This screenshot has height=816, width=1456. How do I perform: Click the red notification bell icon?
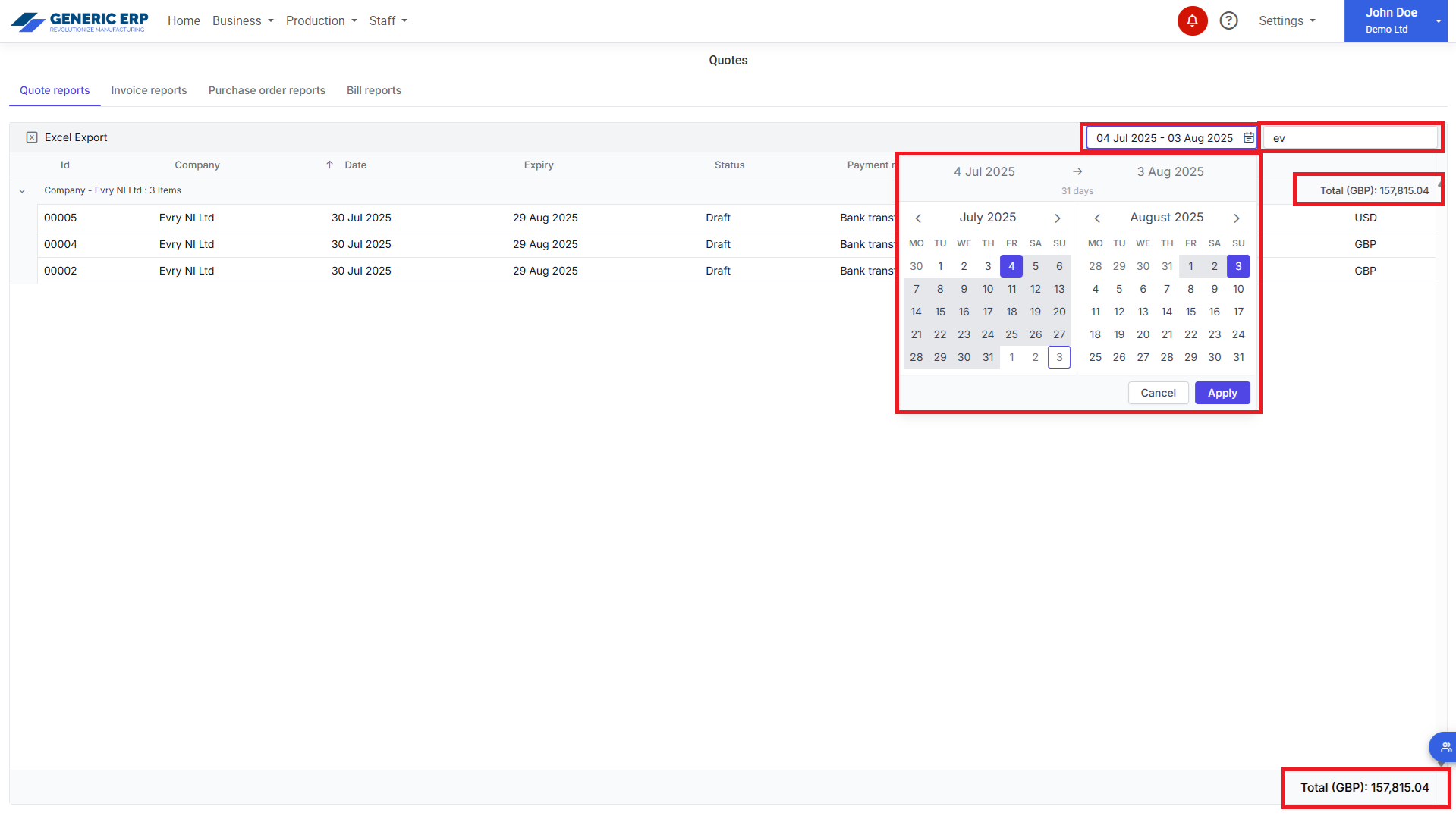[1192, 21]
